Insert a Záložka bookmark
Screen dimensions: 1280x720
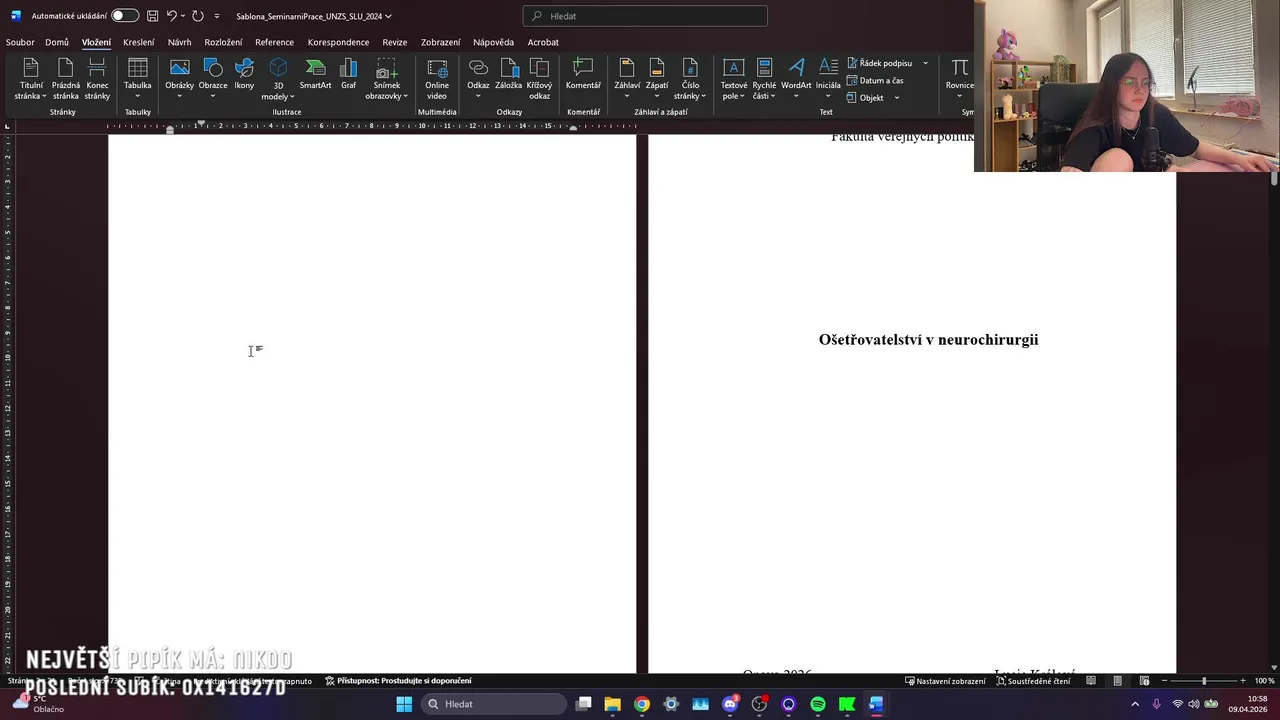(x=508, y=74)
